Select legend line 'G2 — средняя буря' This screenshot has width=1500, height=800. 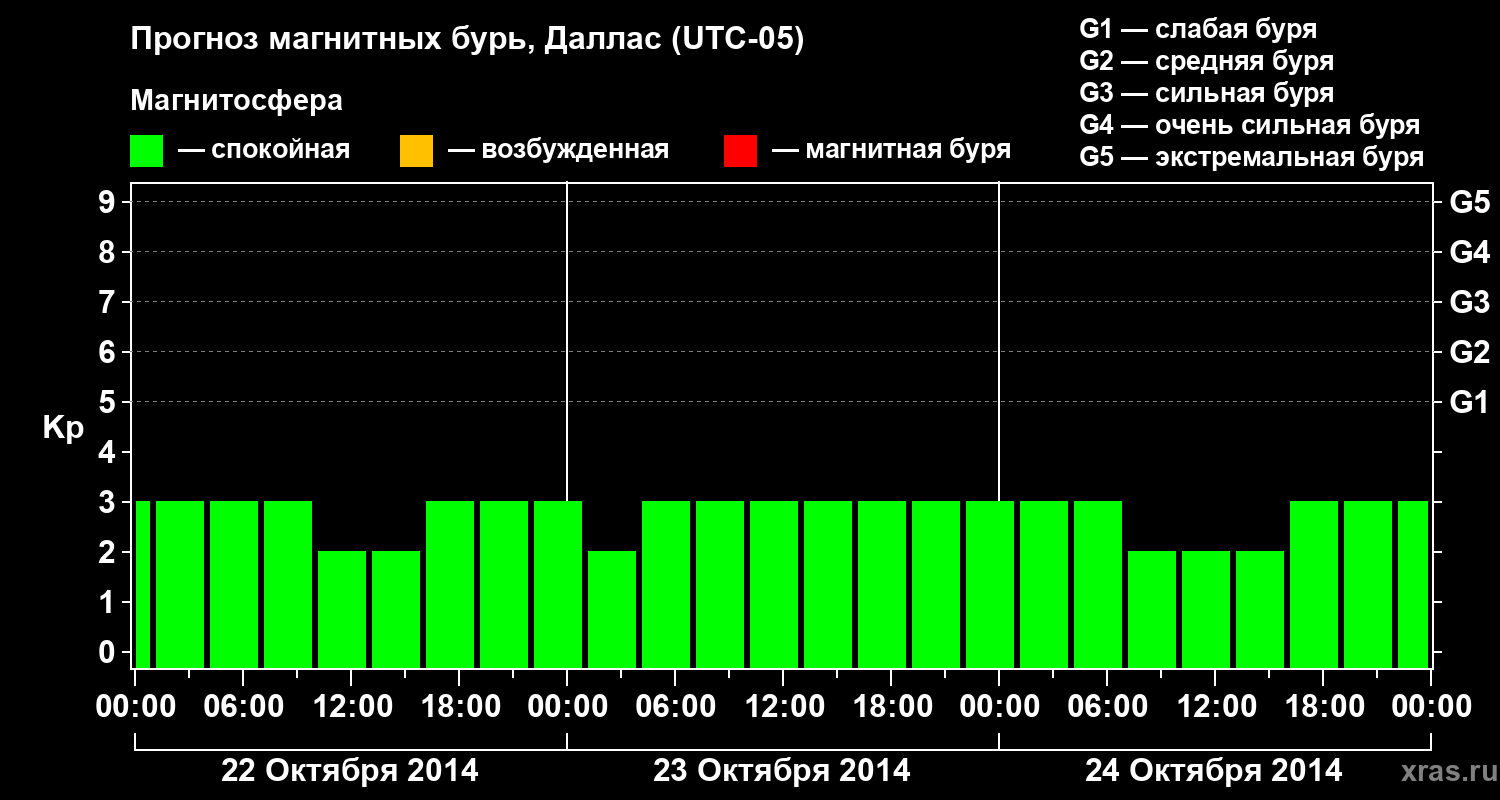(1207, 61)
